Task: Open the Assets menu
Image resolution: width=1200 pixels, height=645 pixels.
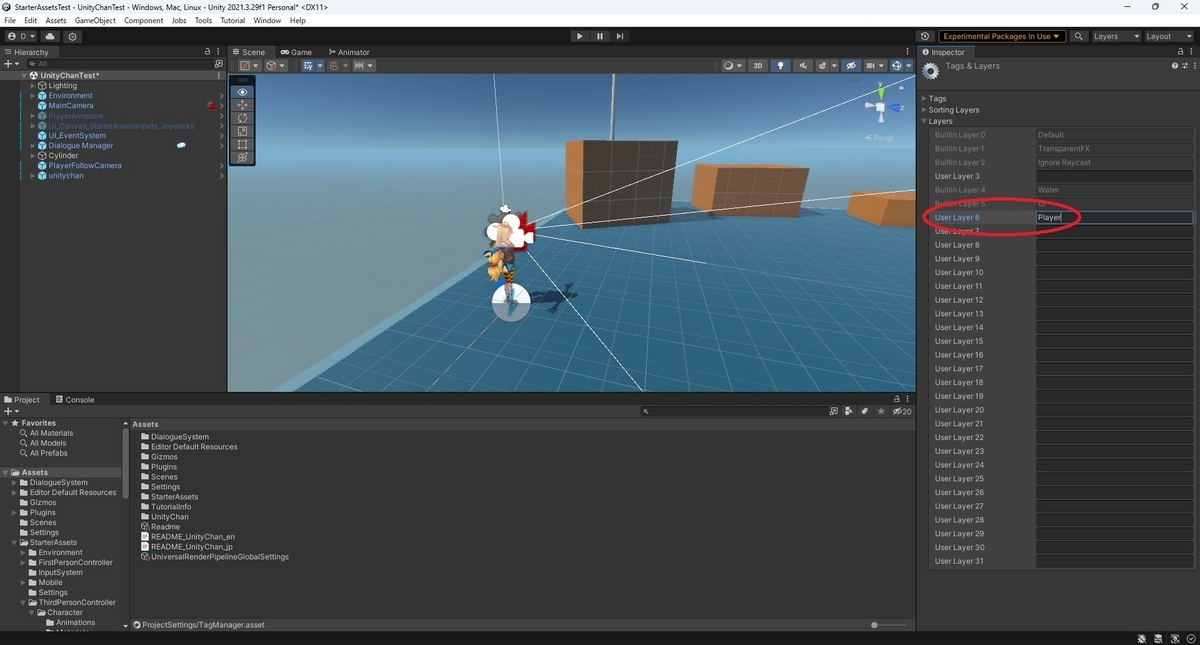Action: 56,20
